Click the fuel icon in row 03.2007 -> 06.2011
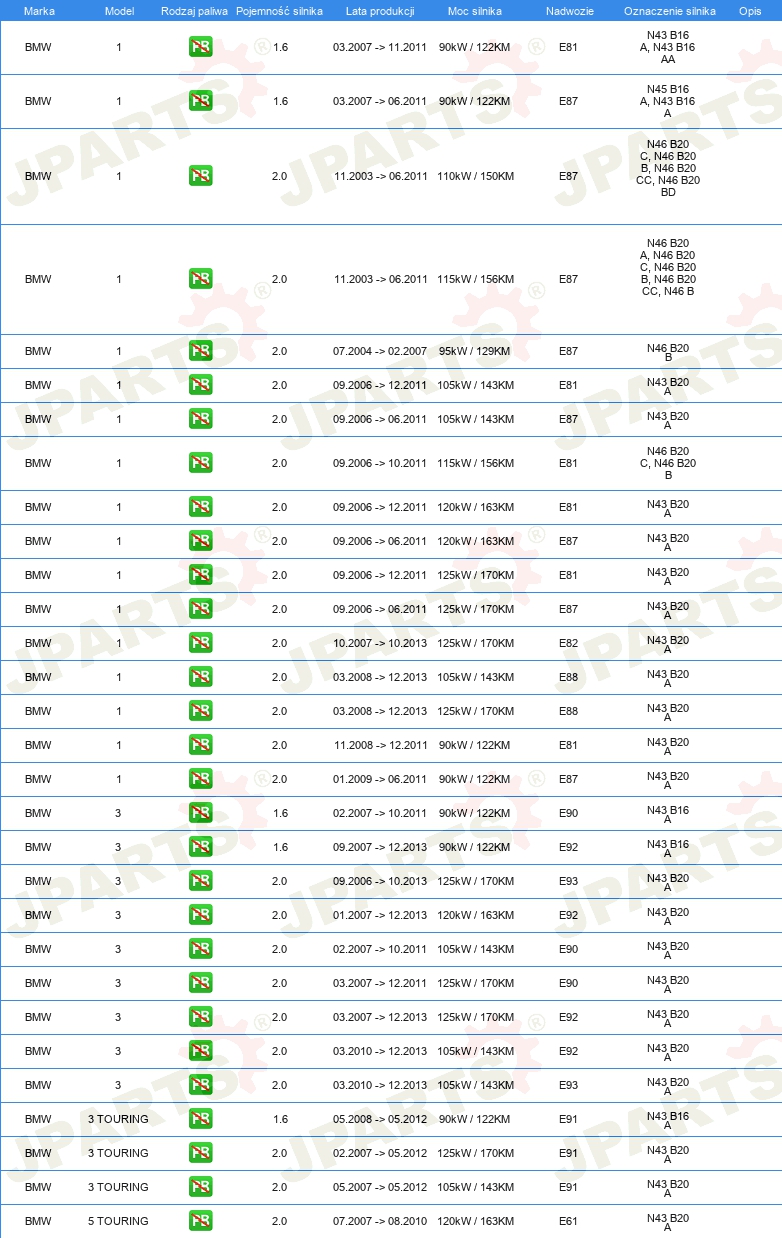The height and width of the screenshot is (1238, 782). point(200,101)
